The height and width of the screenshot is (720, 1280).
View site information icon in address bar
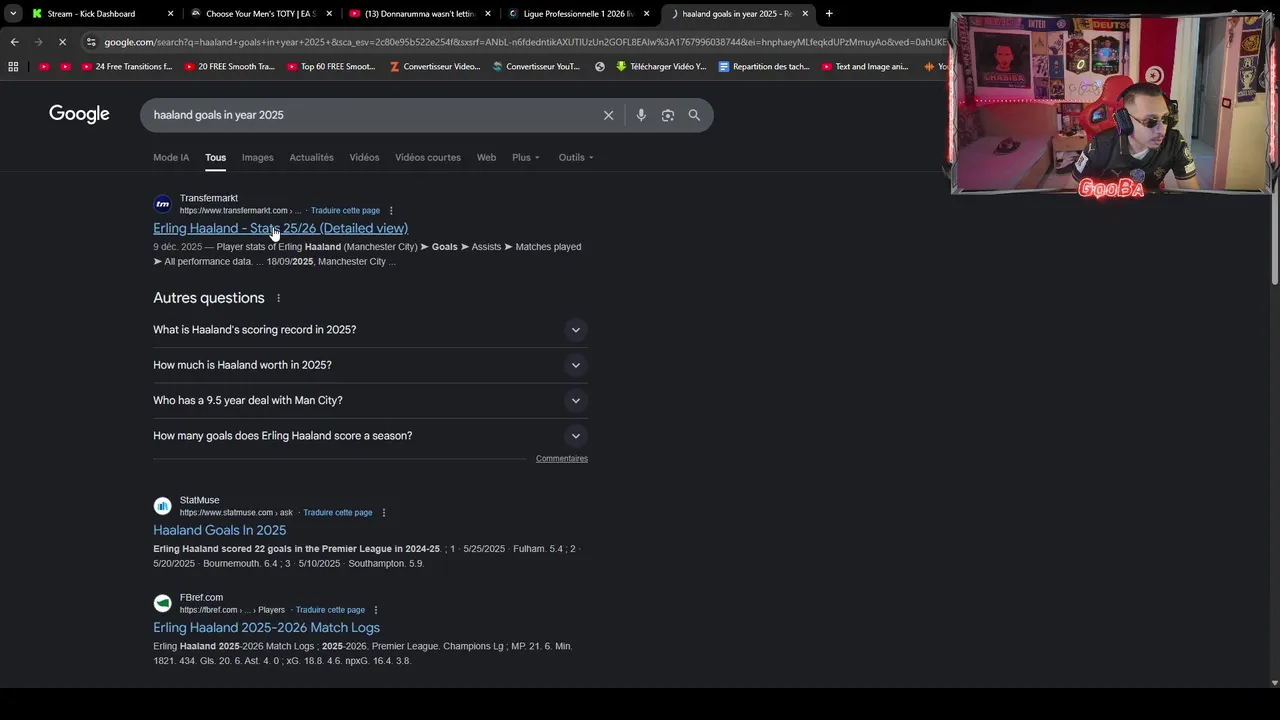(x=91, y=42)
